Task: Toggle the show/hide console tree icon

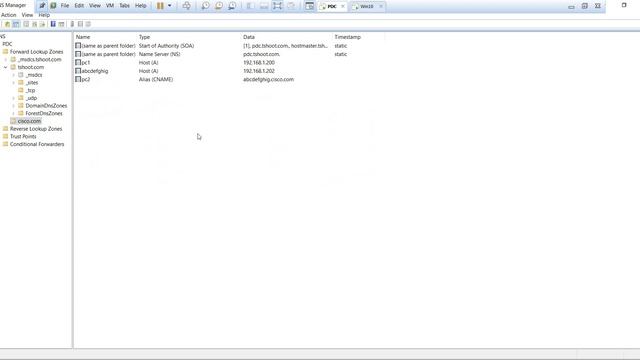Action: point(16,24)
